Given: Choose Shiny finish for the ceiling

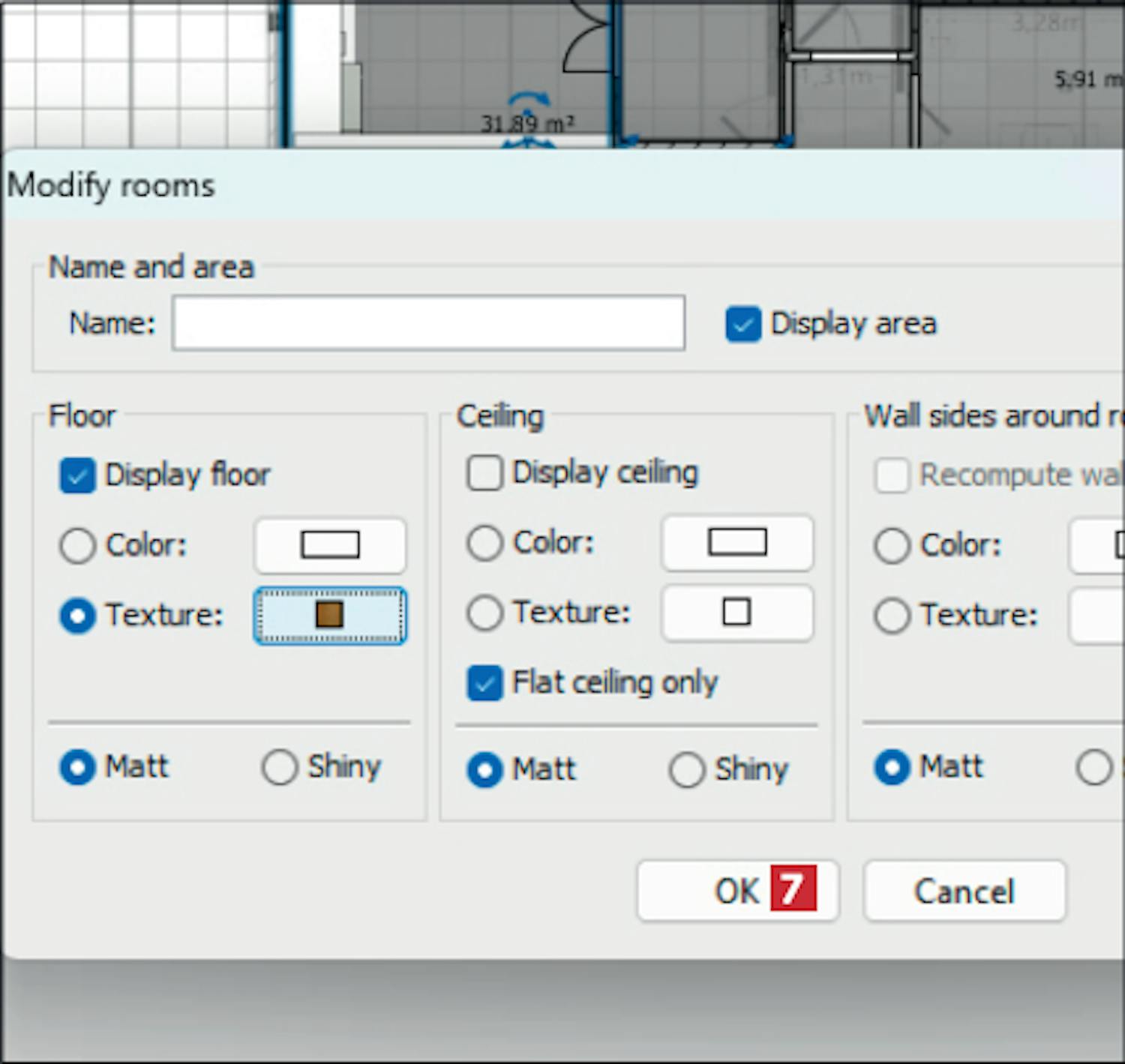Looking at the screenshot, I should tap(686, 770).
